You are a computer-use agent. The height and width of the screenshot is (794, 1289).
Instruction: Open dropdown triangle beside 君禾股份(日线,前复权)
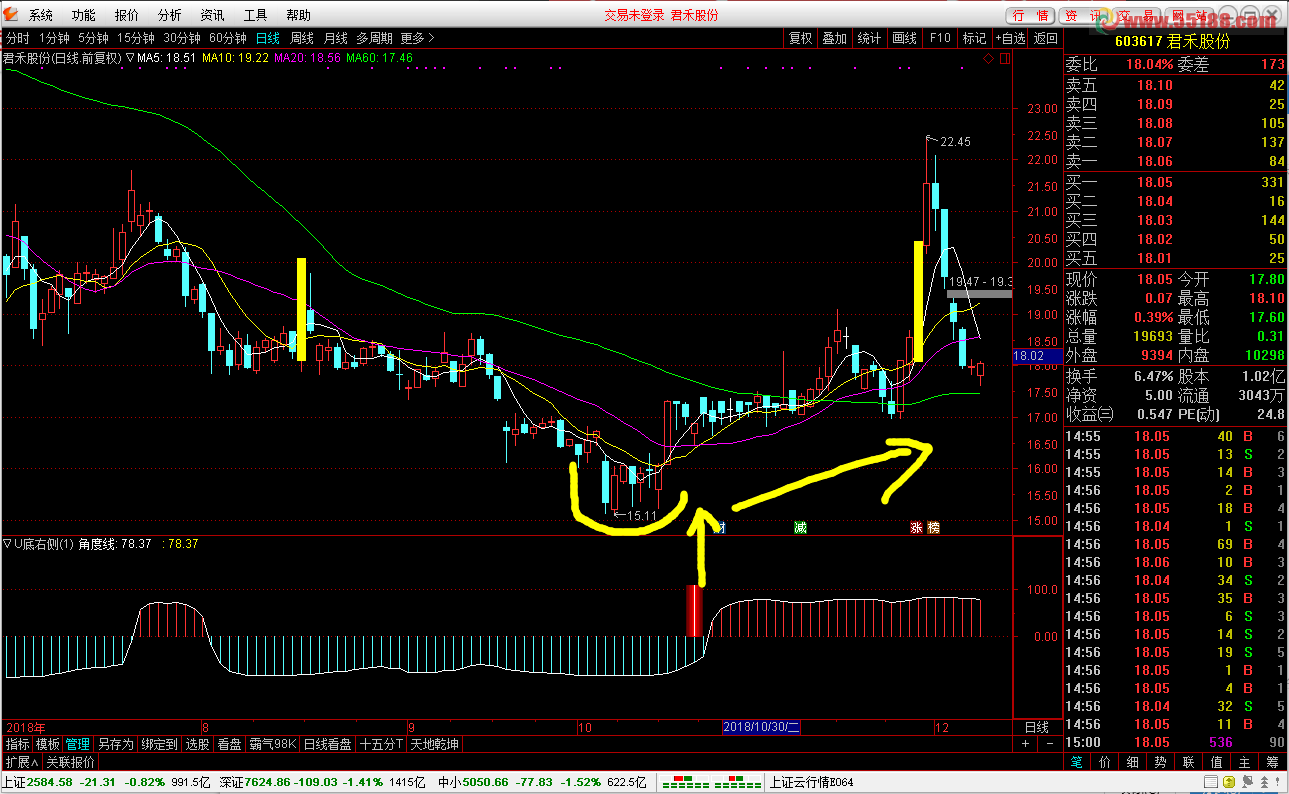130,58
